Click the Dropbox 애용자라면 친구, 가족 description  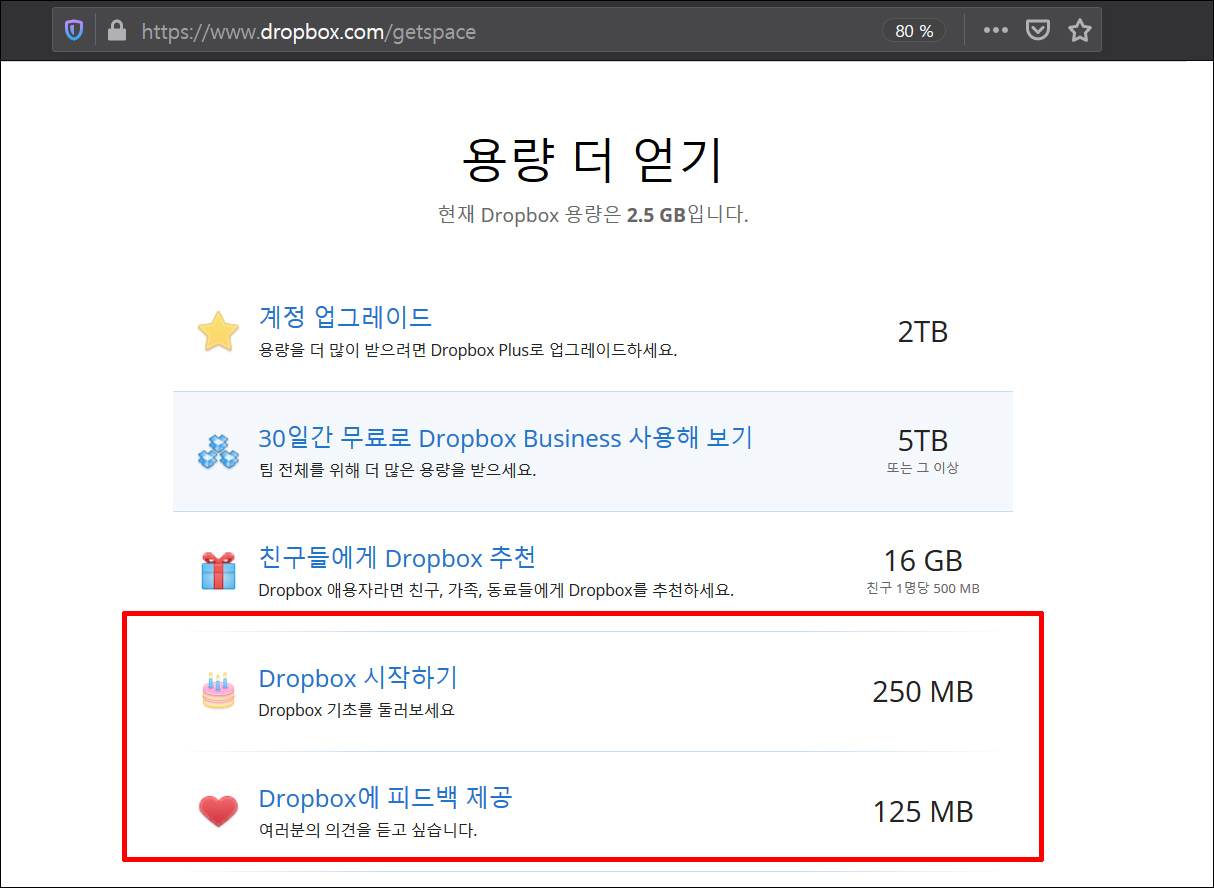tap(496, 590)
